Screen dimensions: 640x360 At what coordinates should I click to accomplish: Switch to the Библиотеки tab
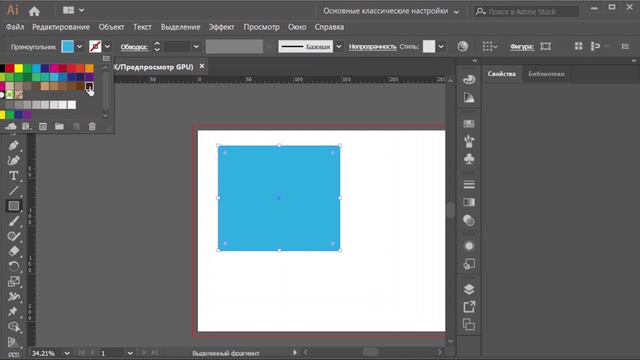tap(546, 74)
